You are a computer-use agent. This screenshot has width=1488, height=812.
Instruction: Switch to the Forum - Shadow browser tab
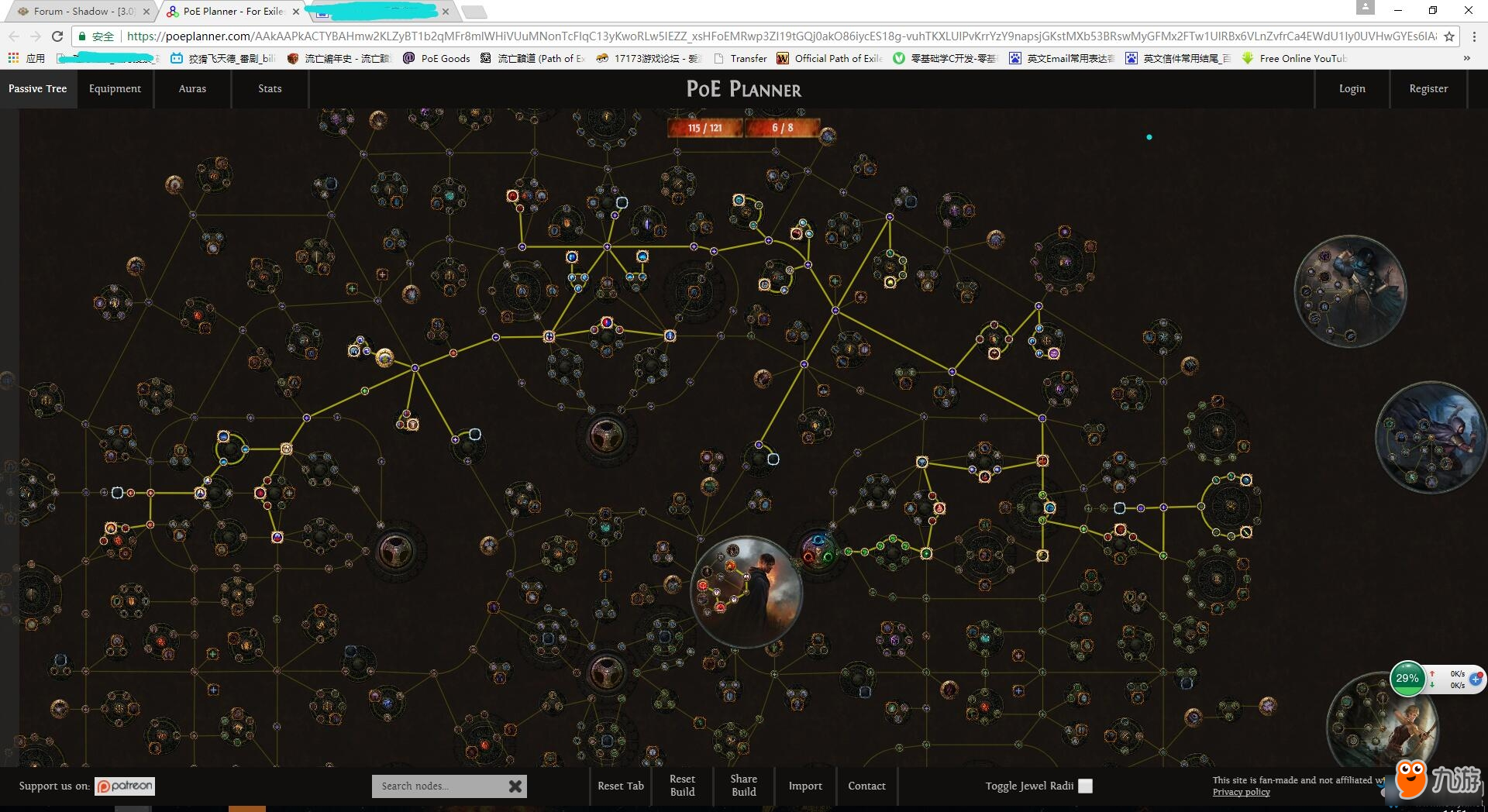[x=84, y=11]
